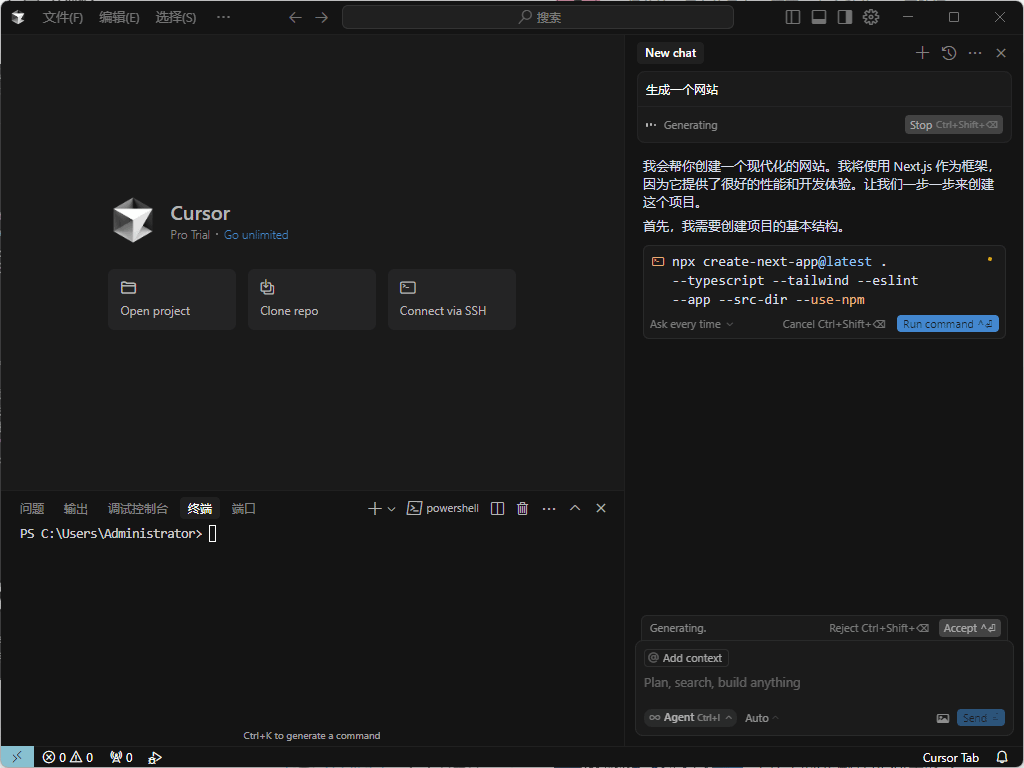Cancel the proposed npx command

834,324
